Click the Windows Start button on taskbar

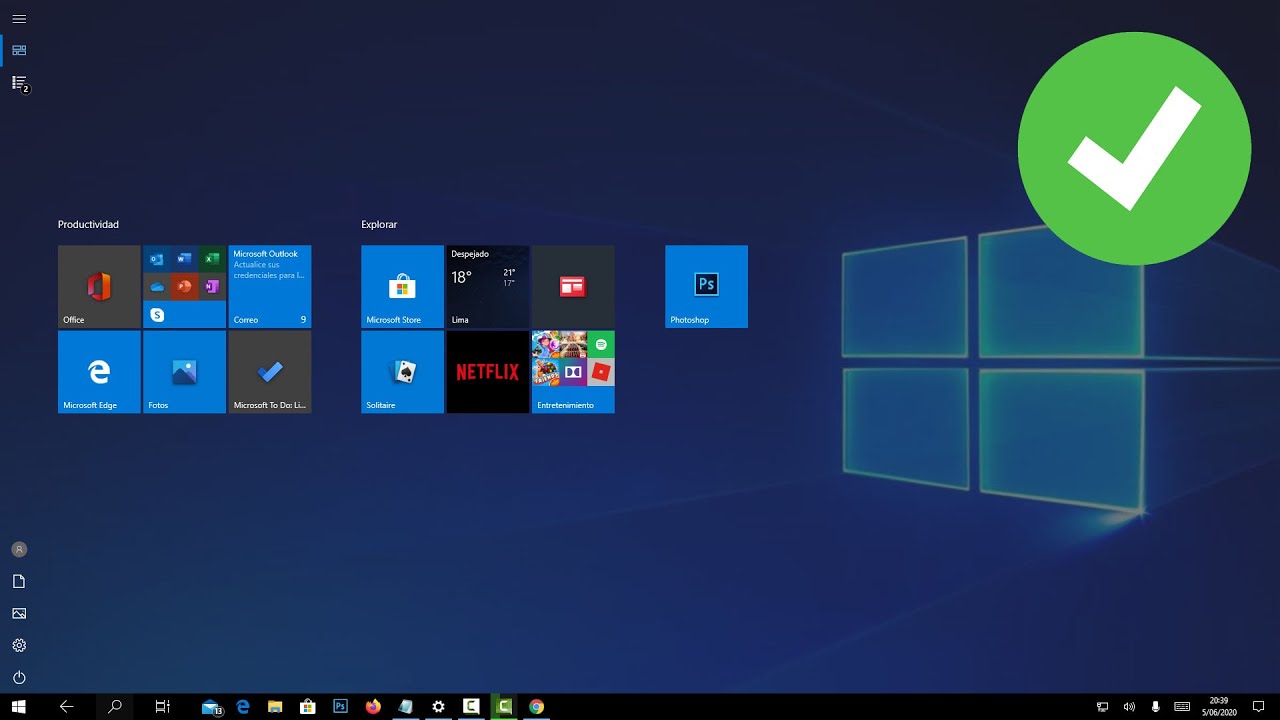pyautogui.click(x=19, y=707)
